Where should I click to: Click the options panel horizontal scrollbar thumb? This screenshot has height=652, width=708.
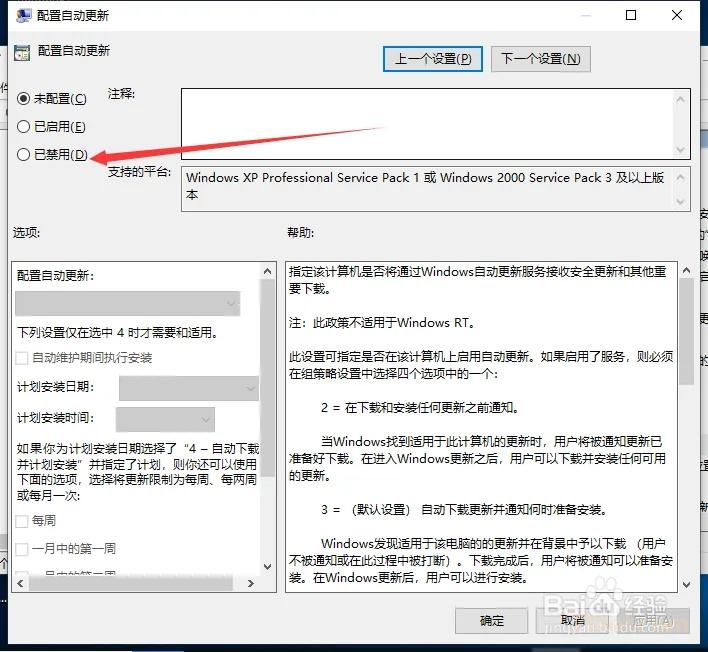(131, 583)
